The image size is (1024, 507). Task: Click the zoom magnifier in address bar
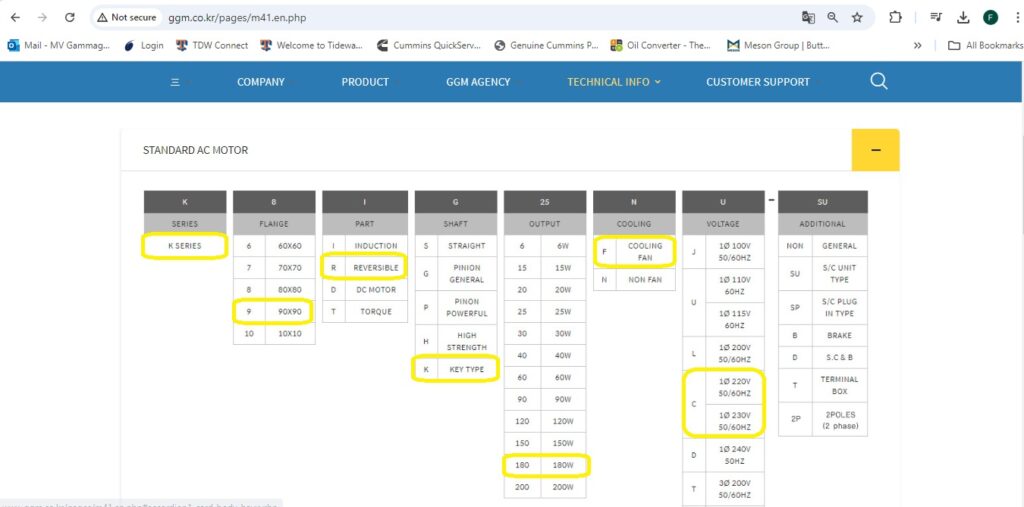pyautogui.click(x=833, y=17)
